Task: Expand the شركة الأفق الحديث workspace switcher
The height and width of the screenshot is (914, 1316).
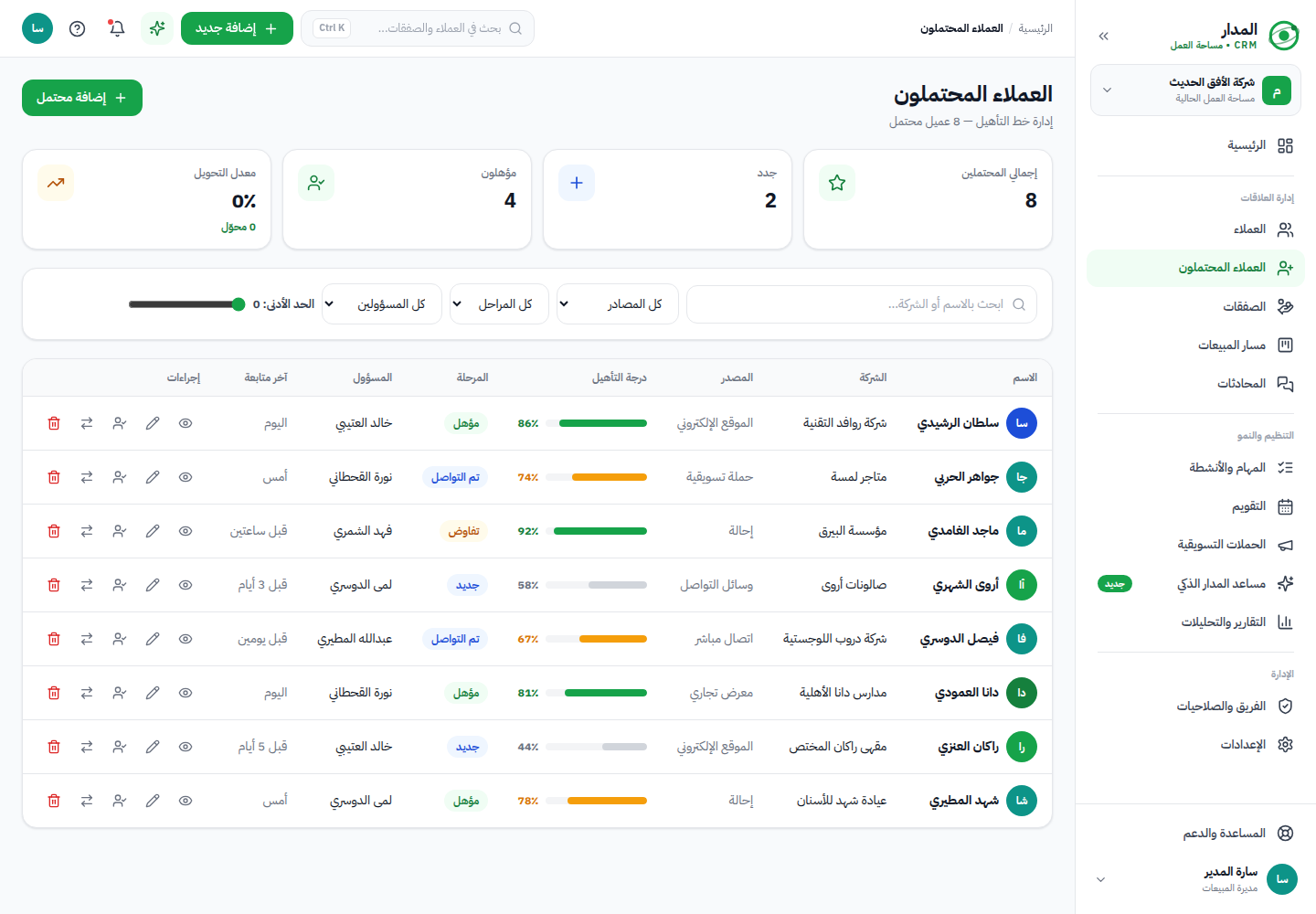Action: pyautogui.click(x=1195, y=90)
